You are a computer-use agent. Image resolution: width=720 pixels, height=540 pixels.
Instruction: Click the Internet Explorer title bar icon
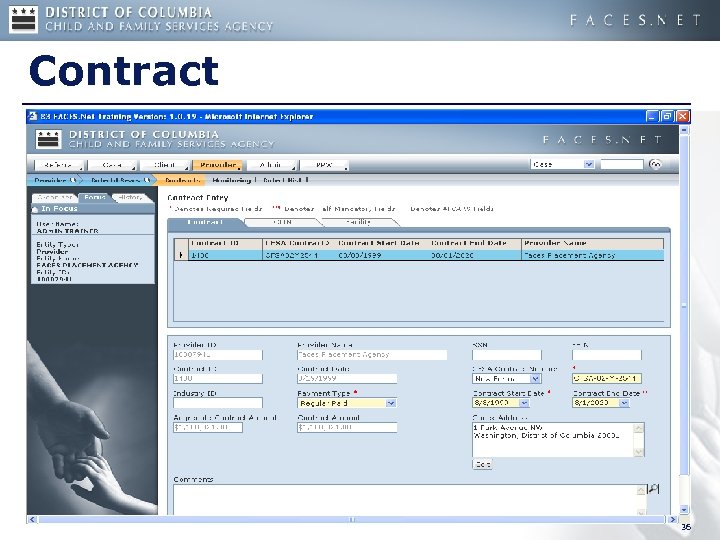click(33, 116)
